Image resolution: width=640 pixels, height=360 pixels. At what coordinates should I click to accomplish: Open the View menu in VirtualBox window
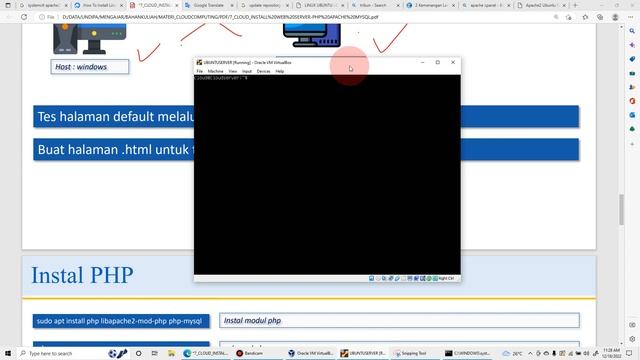pos(233,71)
